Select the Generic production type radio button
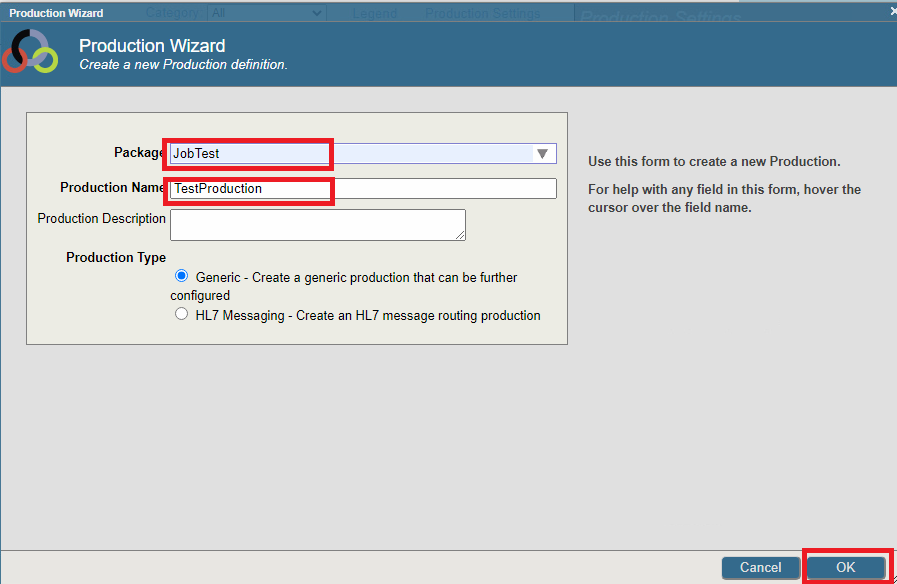 click(182, 276)
